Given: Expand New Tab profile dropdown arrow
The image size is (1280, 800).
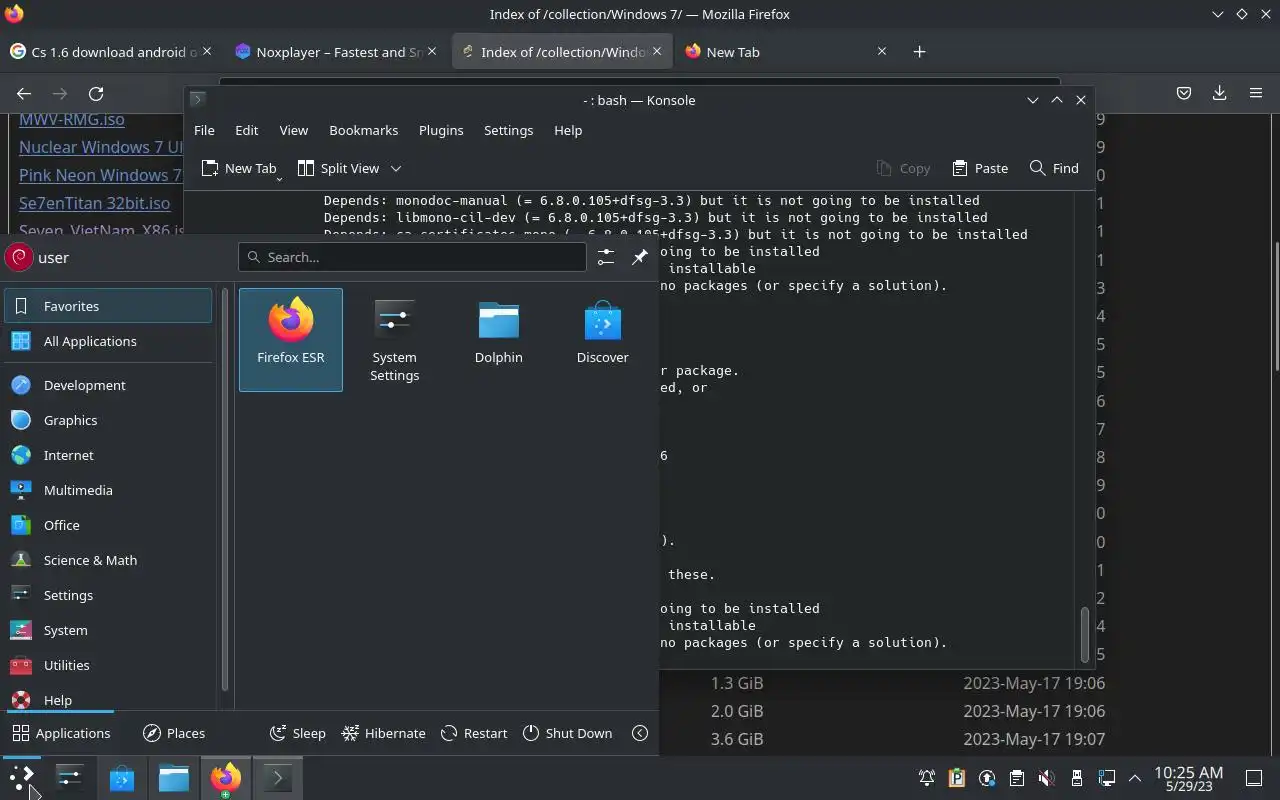Looking at the screenshot, I should tap(279, 178).
